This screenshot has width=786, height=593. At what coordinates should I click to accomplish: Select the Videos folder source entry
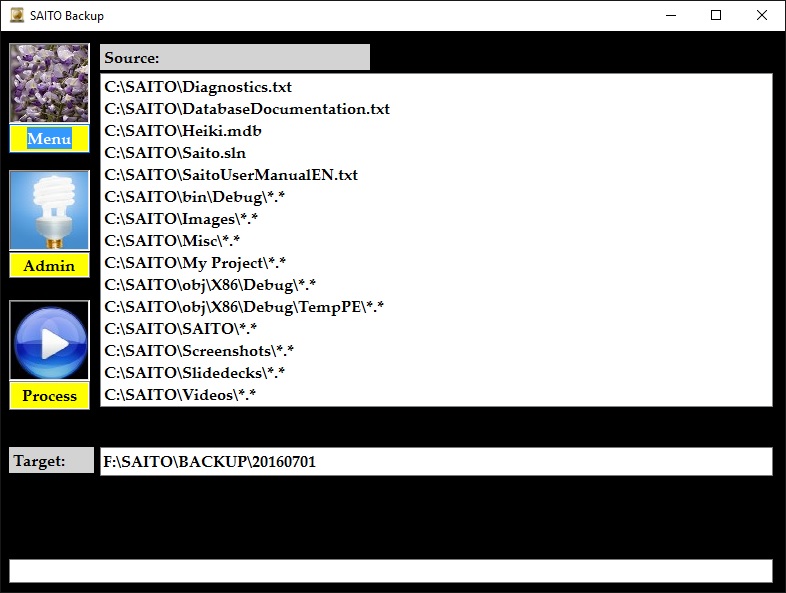180,395
